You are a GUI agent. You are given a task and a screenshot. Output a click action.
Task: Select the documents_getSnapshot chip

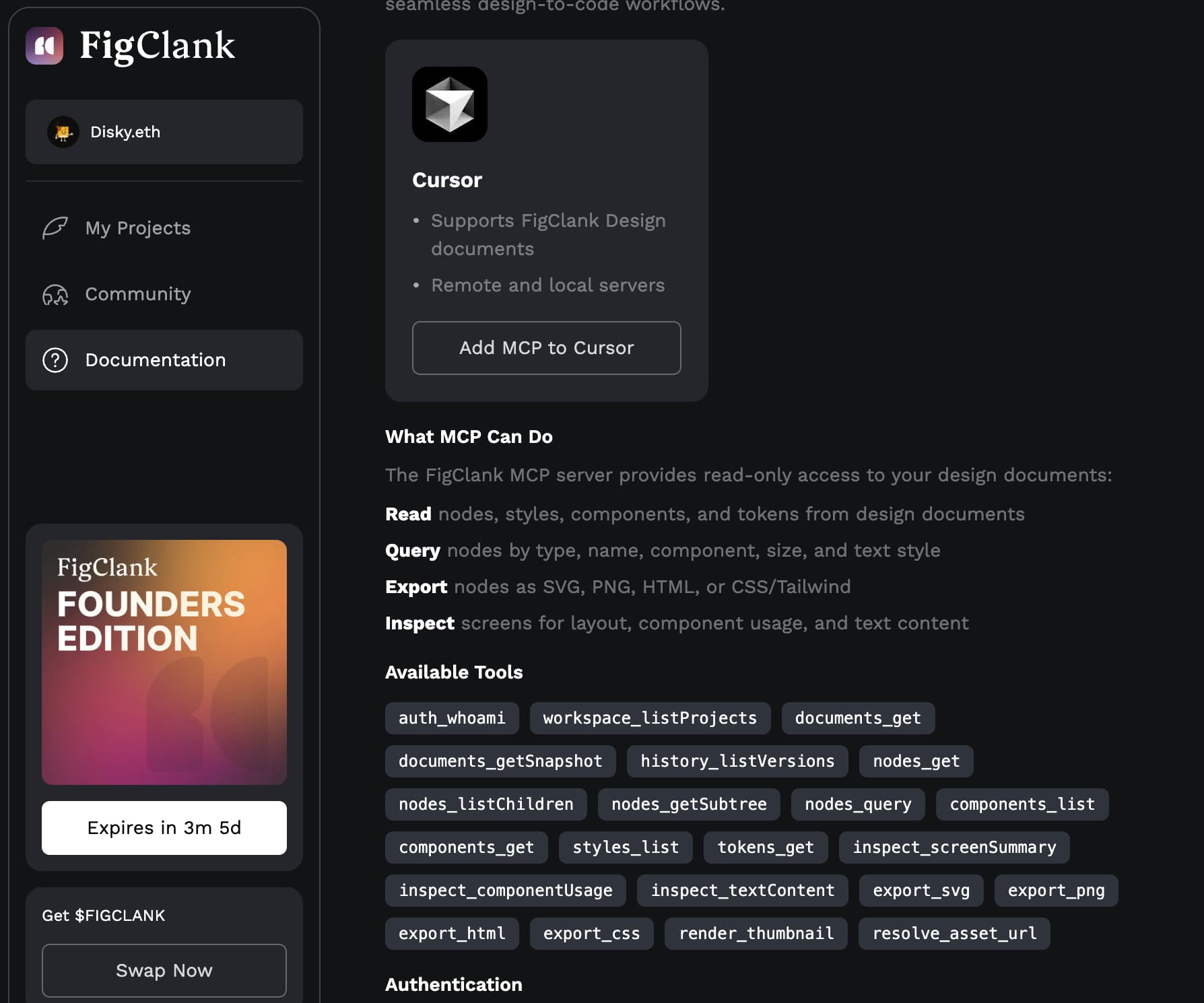(500, 761)
